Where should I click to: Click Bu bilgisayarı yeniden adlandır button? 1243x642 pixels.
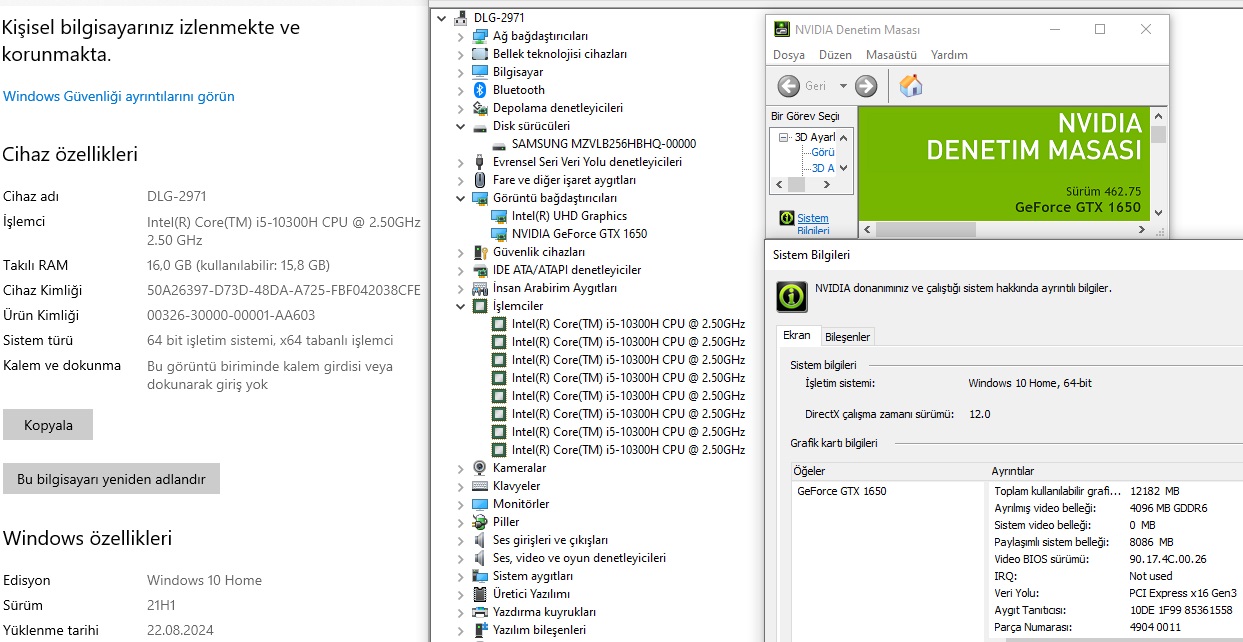(111, 479)
